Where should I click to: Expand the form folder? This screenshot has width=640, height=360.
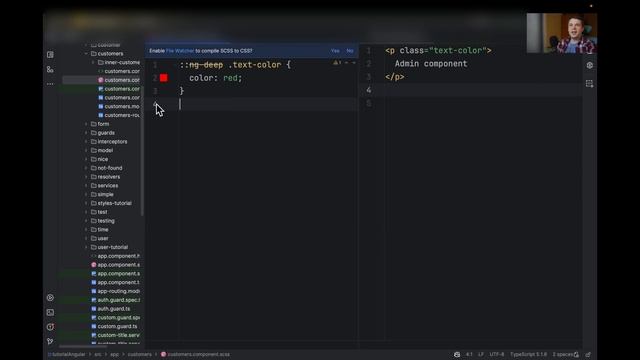tap(86, 124)
